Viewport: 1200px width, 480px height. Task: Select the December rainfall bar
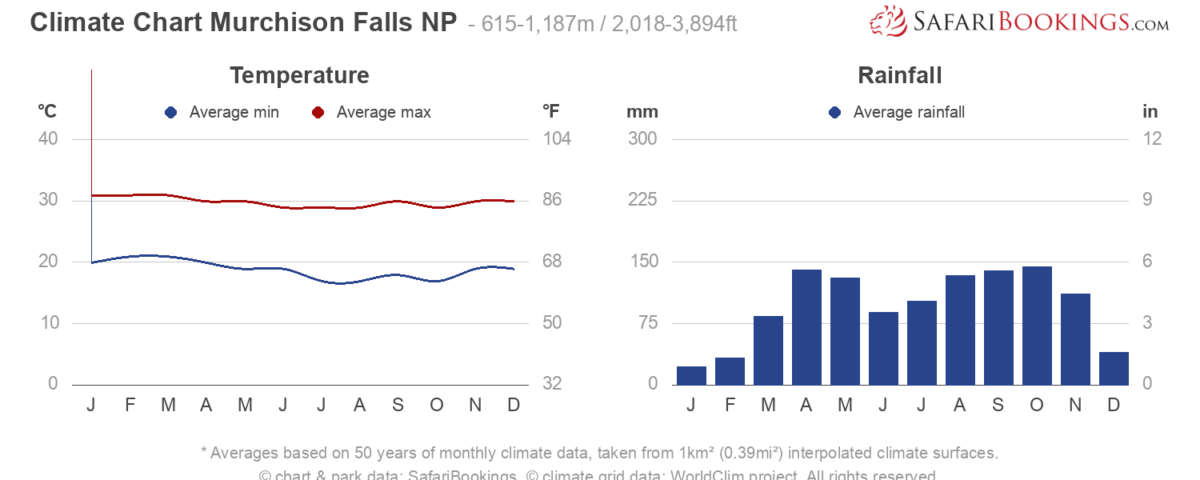coord(1114,368)
